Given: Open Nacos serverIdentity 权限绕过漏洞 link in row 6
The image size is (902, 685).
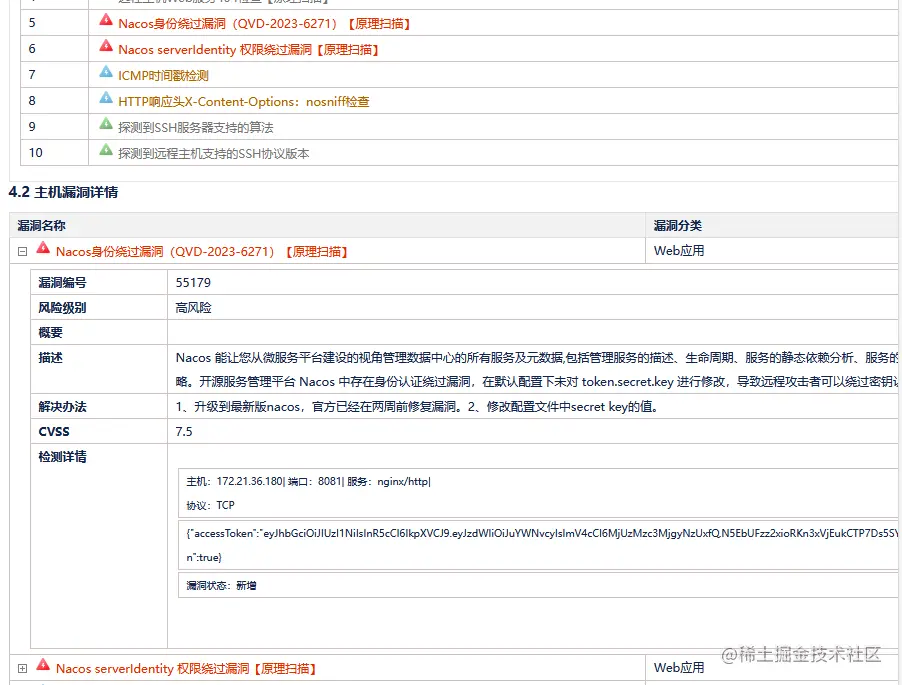Looking at the screenshot, I should (x=249, y=50).
